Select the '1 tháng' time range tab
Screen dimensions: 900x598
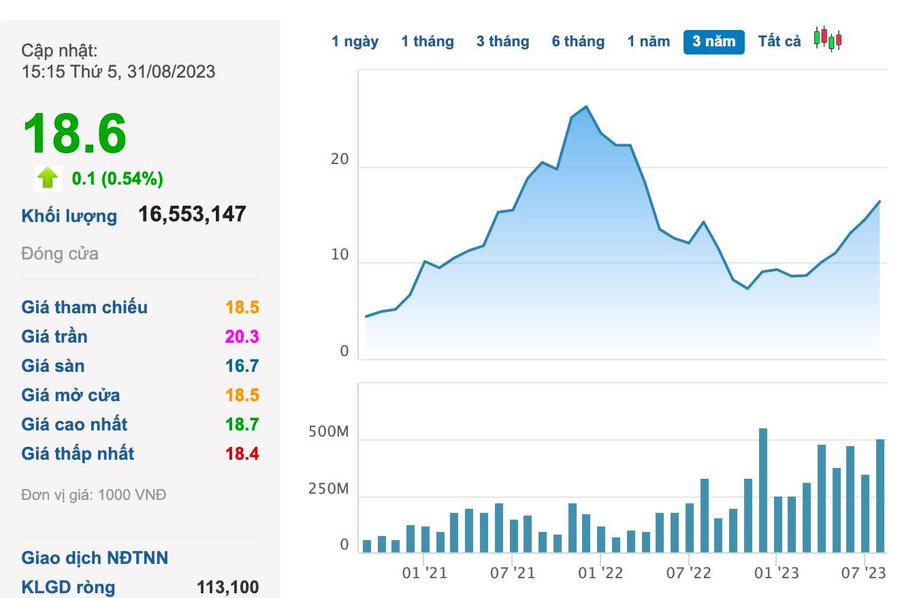(x=427, y=41)
